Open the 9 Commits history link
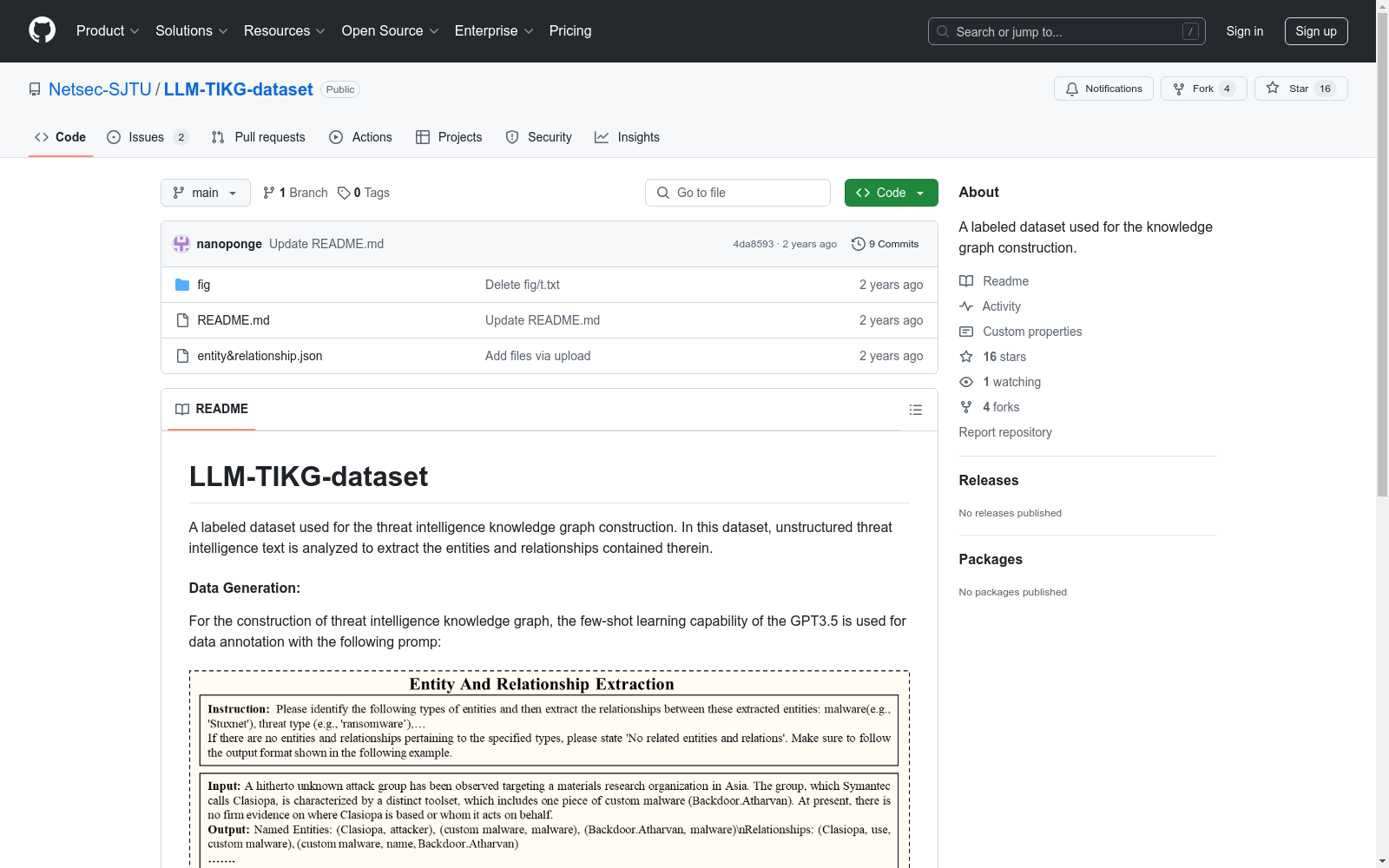Image resolution: width=1389 pixels, height=868 pixels. [885, 244]
